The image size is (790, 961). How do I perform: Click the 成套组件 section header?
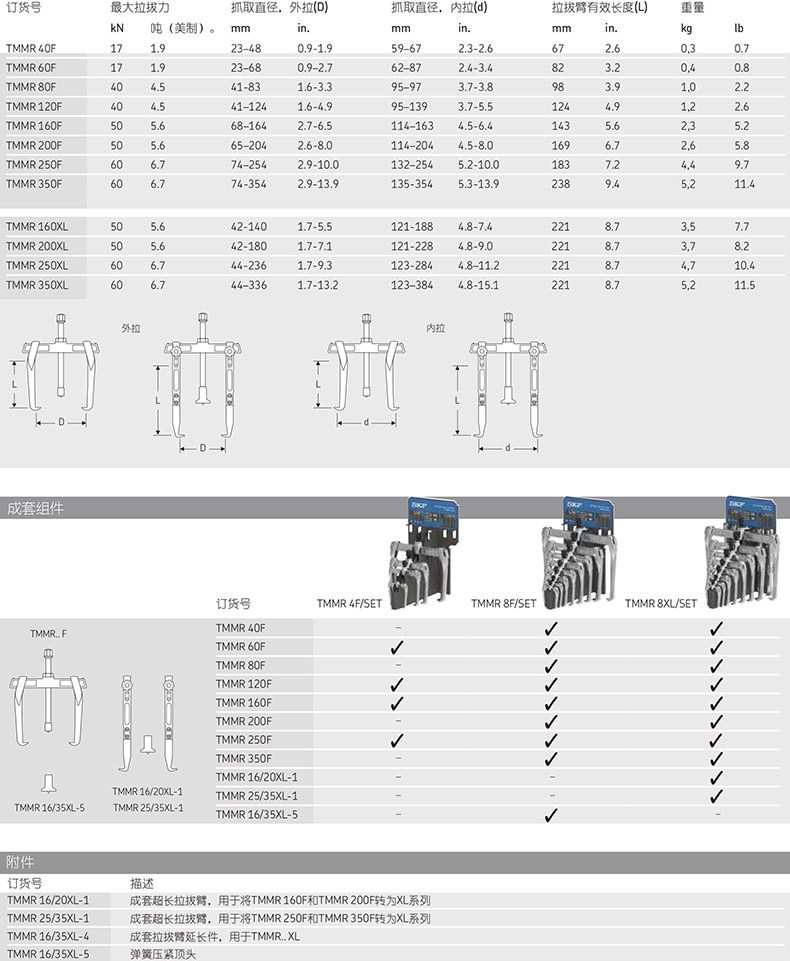36,509
